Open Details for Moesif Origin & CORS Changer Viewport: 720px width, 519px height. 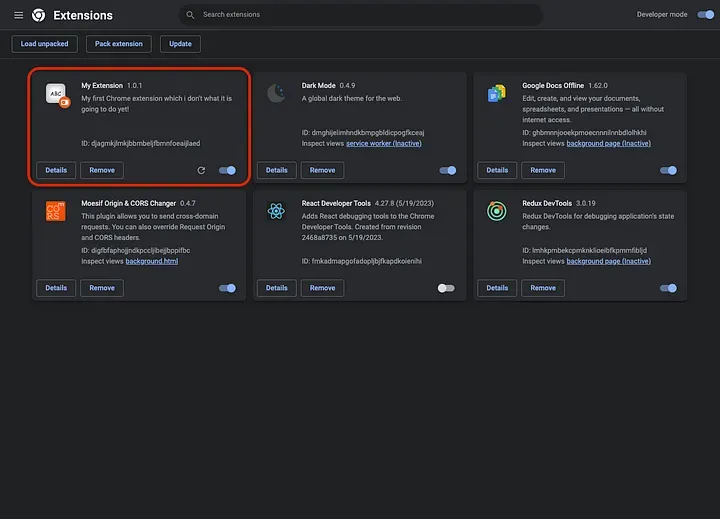tap(56, 288)
